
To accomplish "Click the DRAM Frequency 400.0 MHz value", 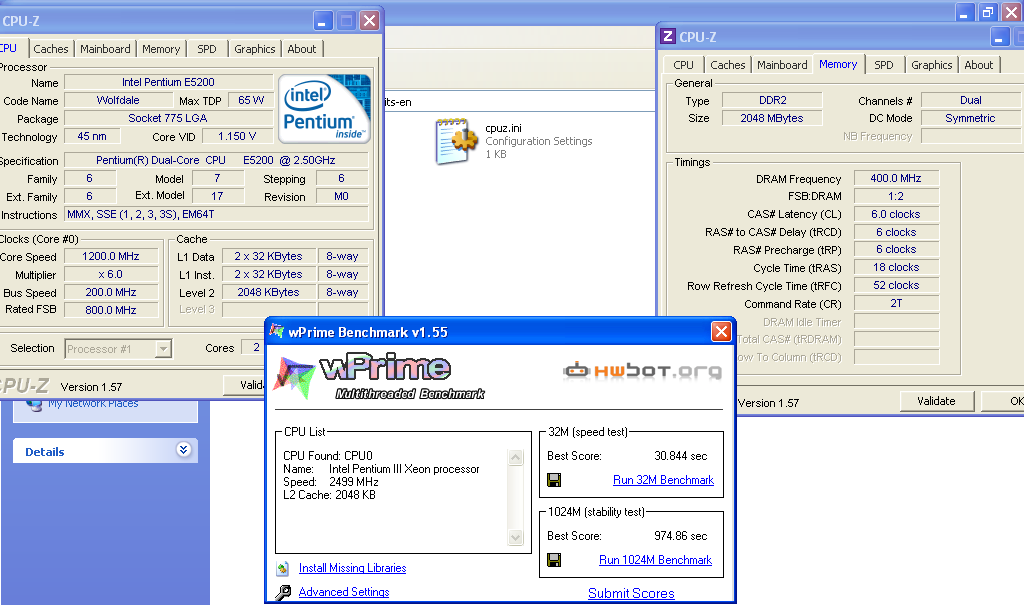I will coord(896,178).
